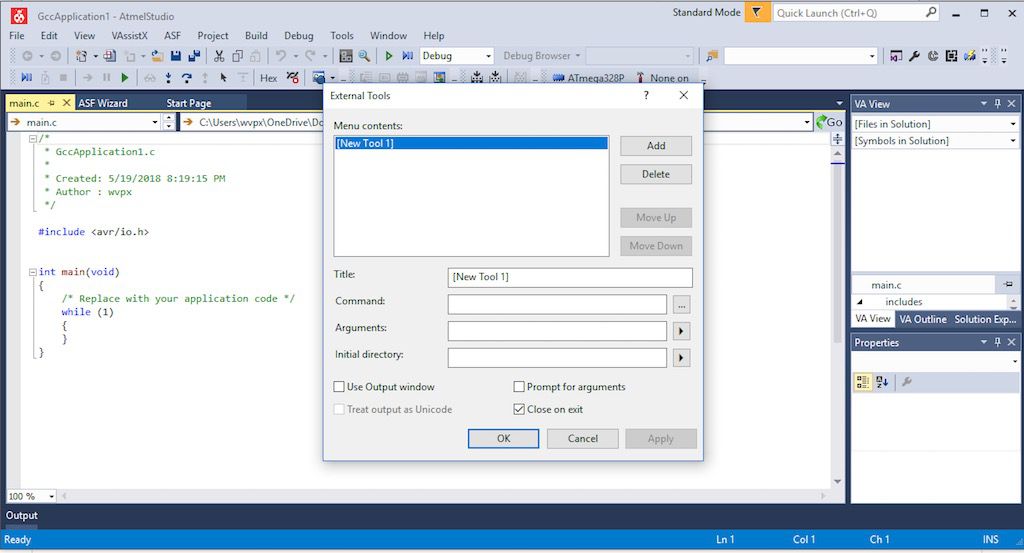The height and width of the screenshot is (553, 1024).
Task: Click the Find in Files magnifier icon
Action: tap(364, 56)
